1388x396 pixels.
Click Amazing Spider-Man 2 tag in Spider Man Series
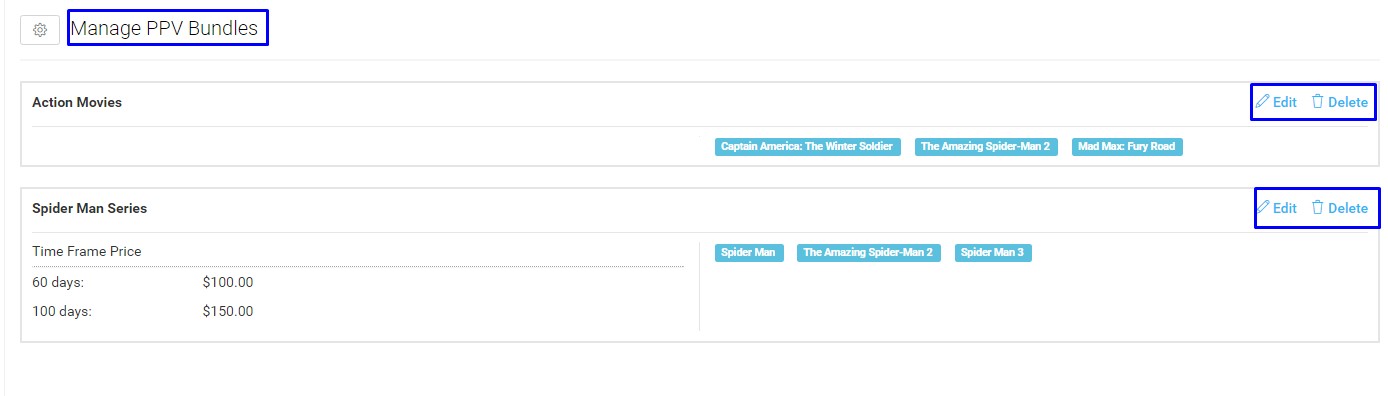[868, 253]
